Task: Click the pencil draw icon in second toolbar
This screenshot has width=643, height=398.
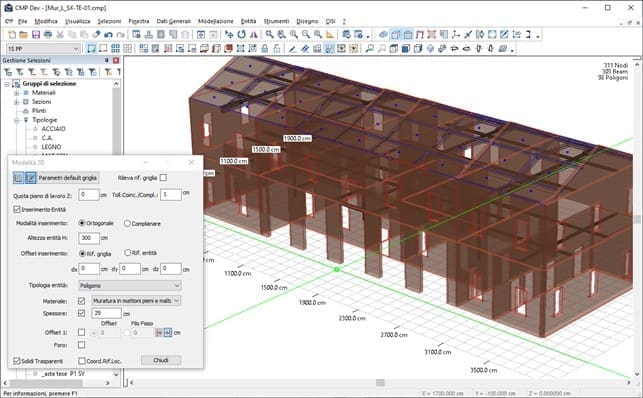Action: 292,49
